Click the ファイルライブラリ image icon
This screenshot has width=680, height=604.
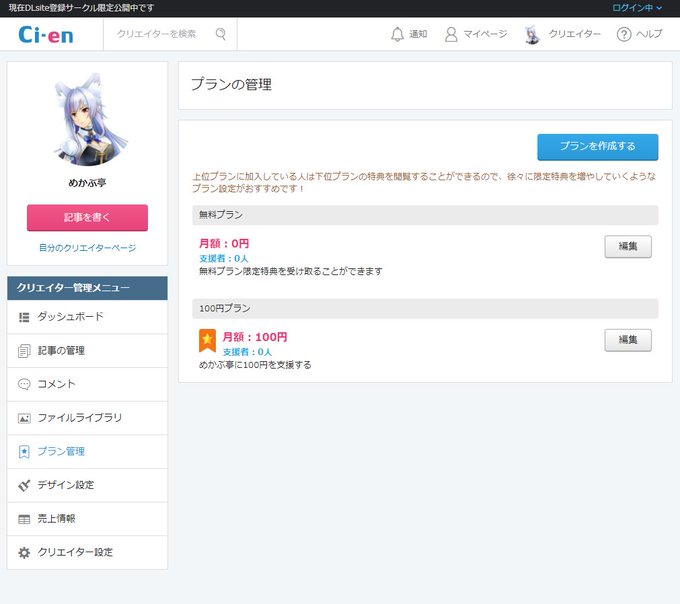tap(24, 418)
